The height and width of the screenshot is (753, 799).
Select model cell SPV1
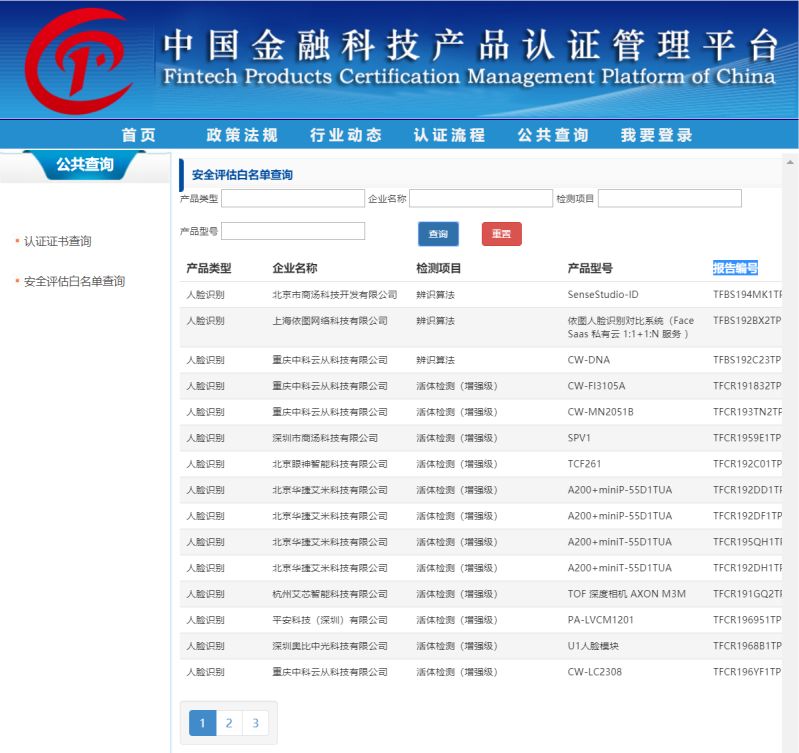click(579, 438)
